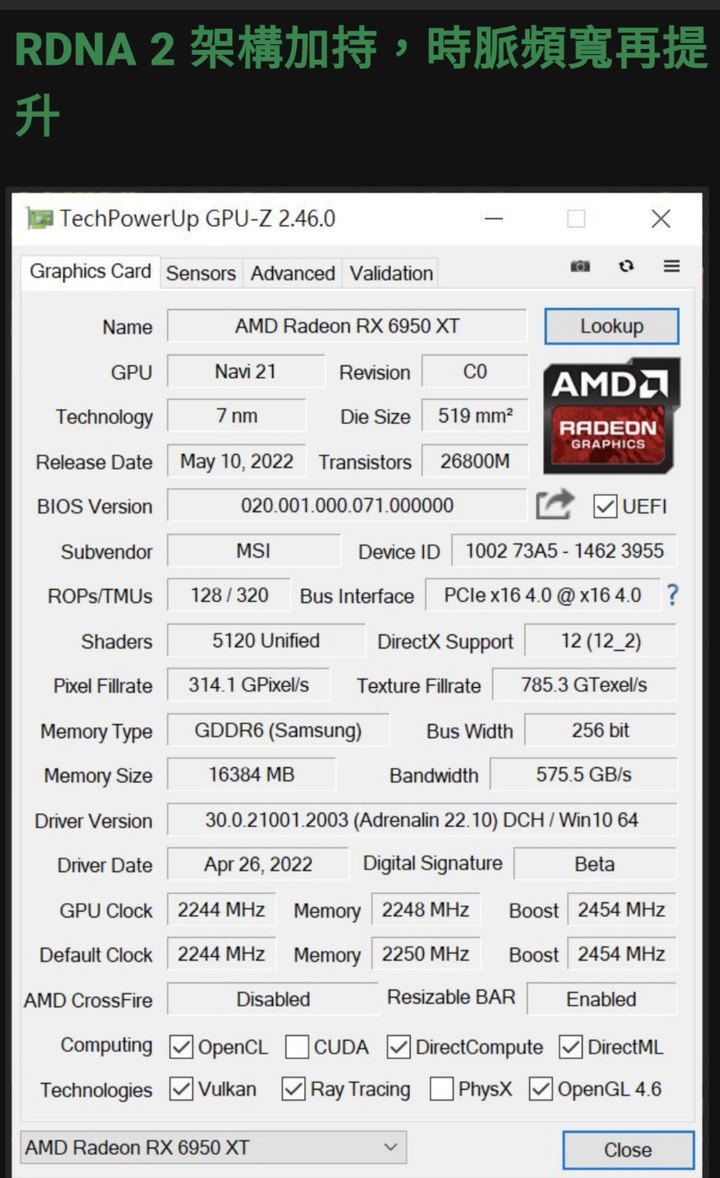Click the Default Clock row Boost field 2454 MHz
The width and height of the screenshot is (720, 1178).
tap(622, 953)
